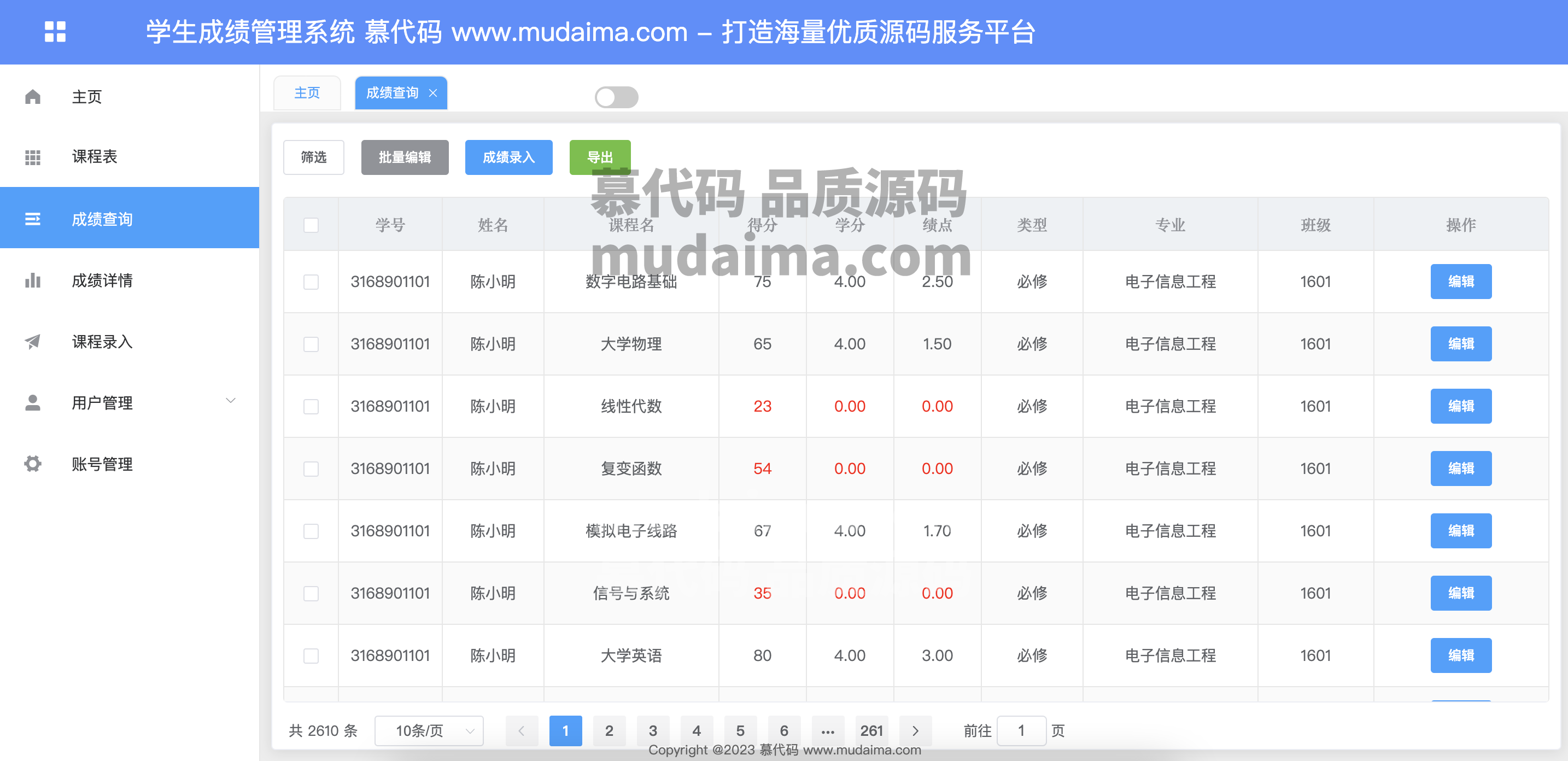Edit the 大学英语 row via 编辑

coord(1461,655)
